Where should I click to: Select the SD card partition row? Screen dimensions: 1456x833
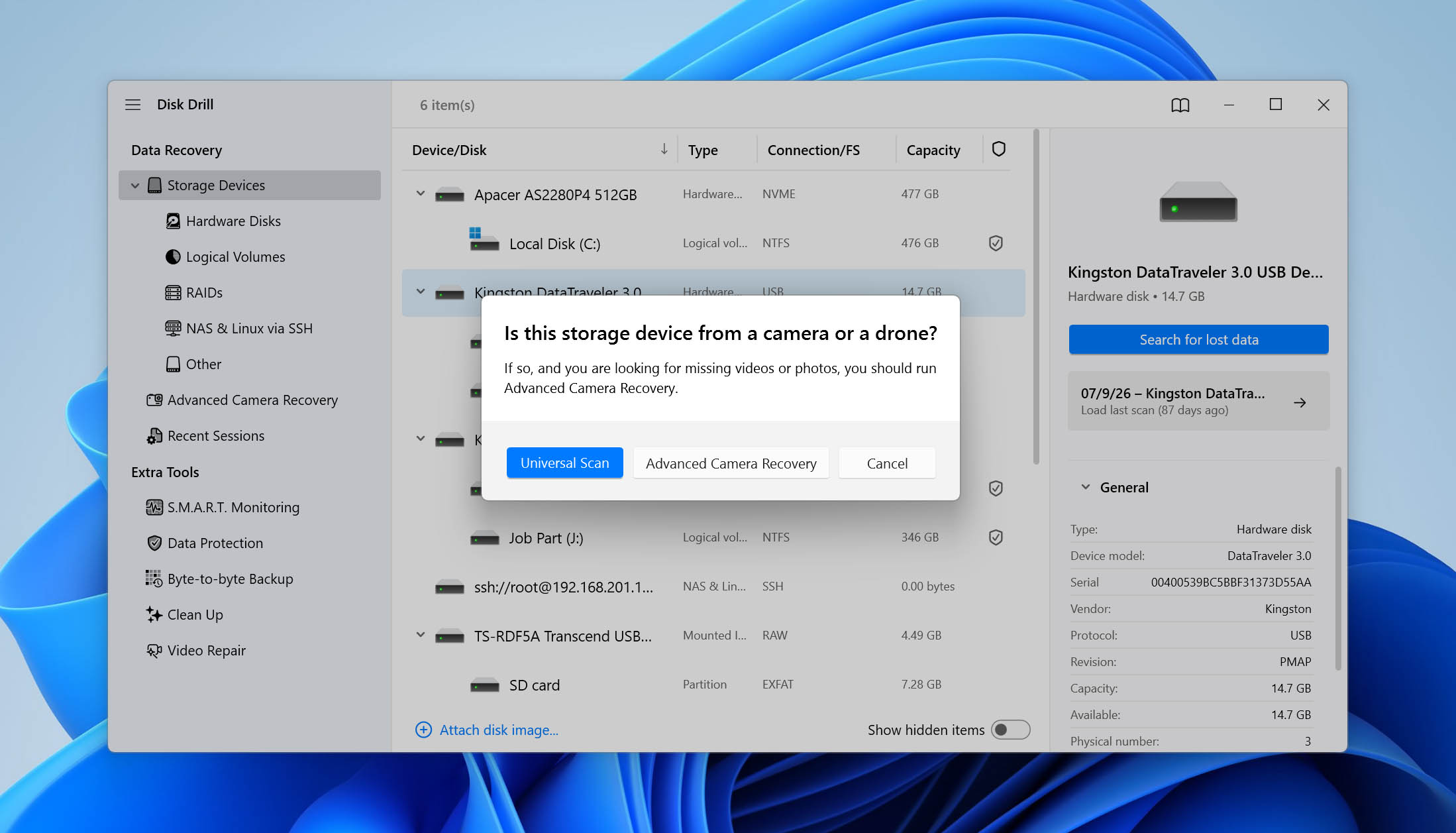[x=713, y=685]
